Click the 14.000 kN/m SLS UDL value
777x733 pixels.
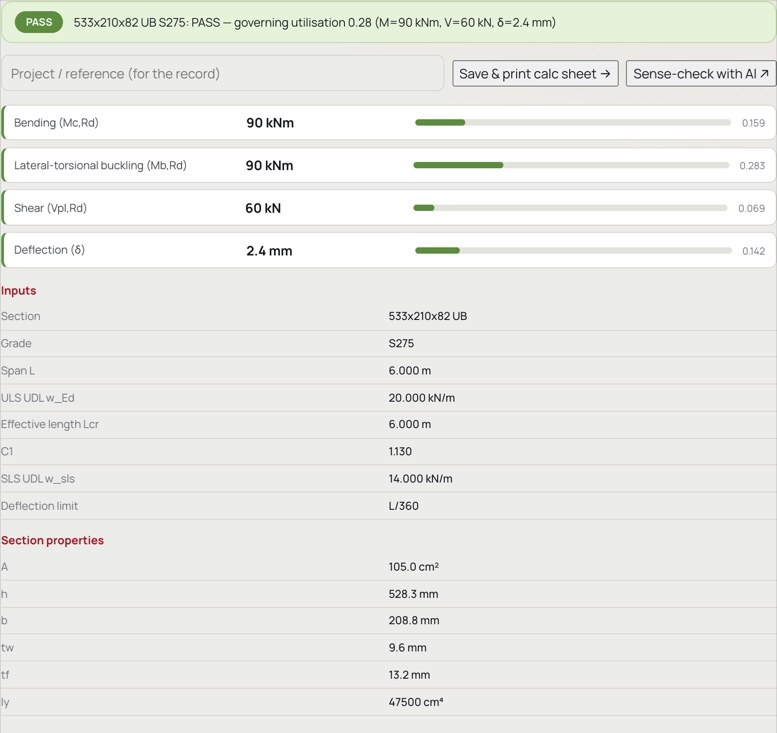(420, 479)
